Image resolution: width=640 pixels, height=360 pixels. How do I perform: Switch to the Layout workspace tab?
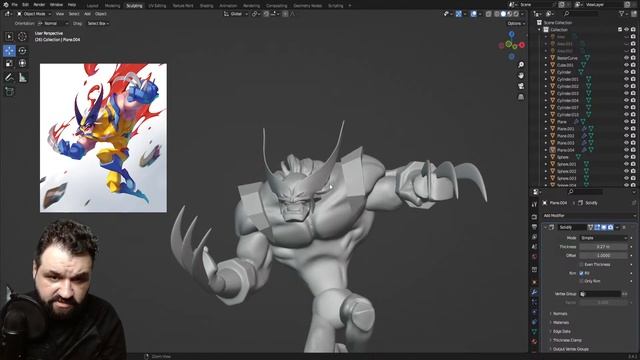93,6
